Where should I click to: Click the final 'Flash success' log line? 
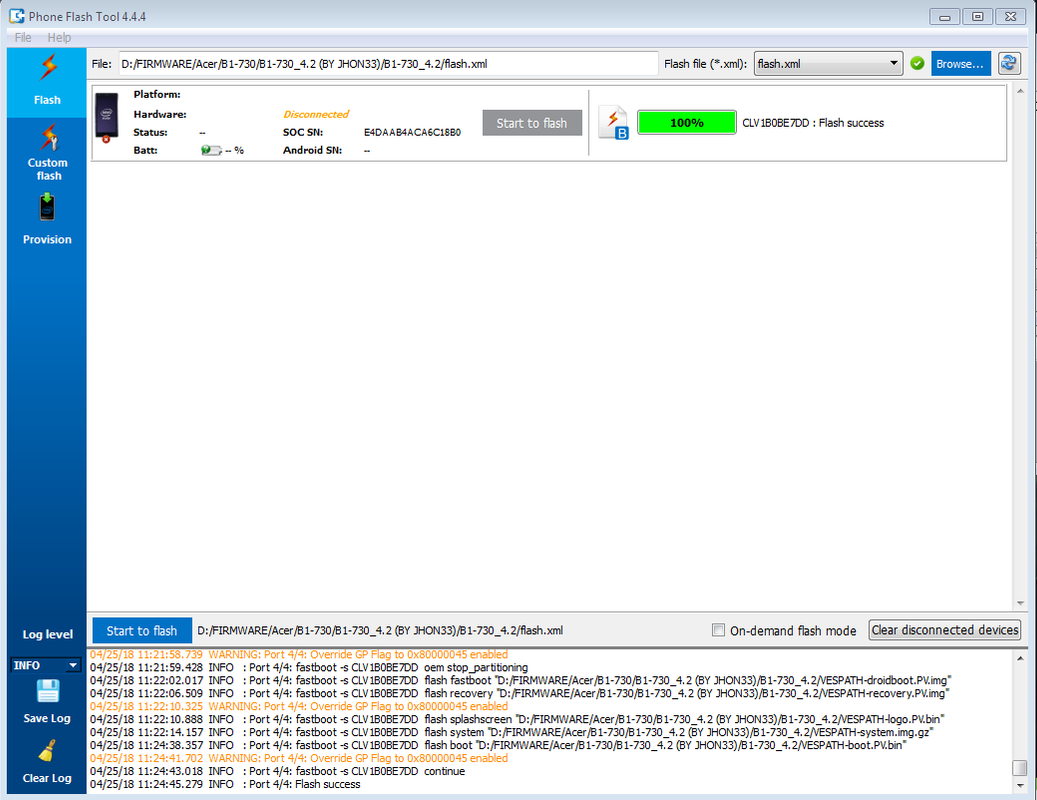pyautogui.click(x=226, y=784)
